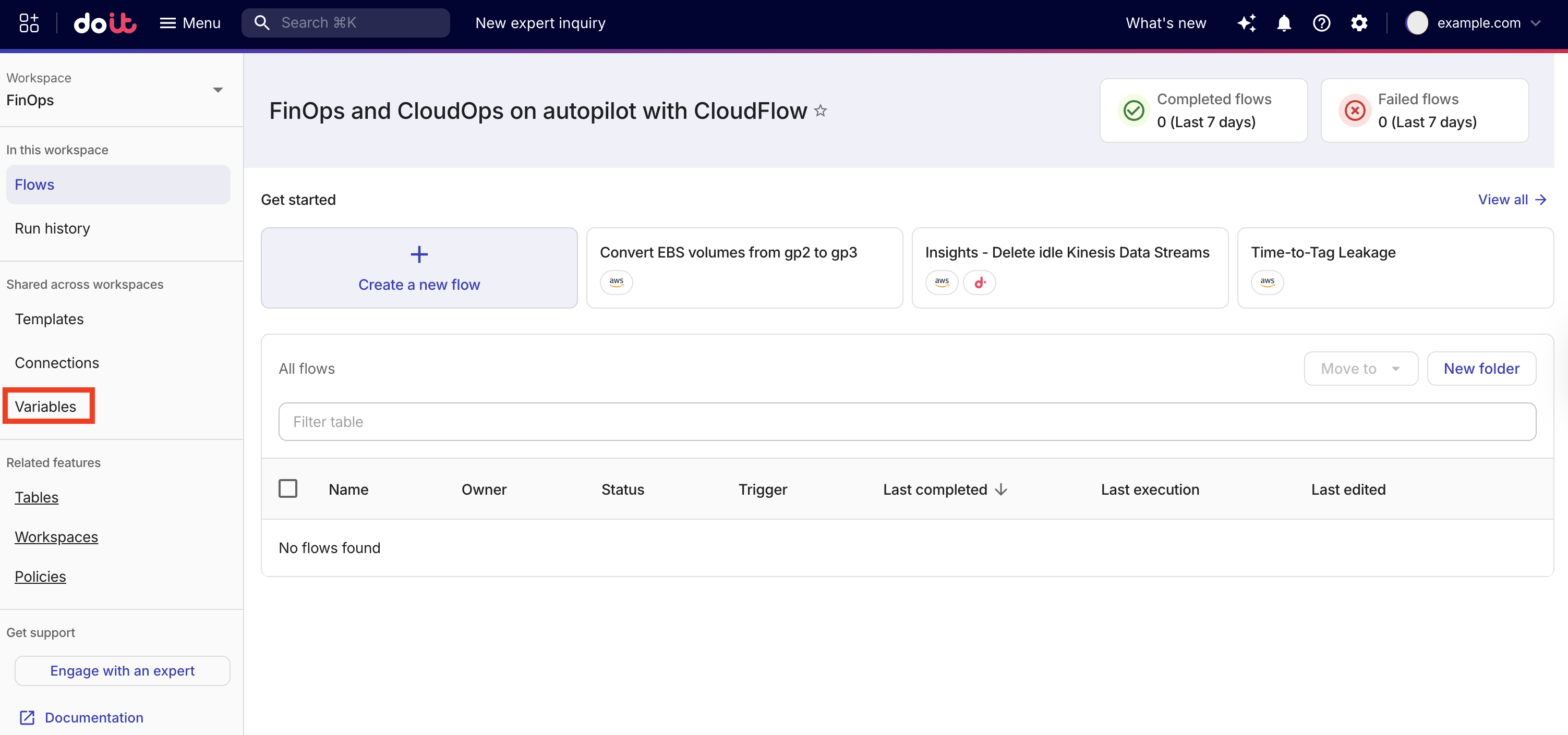Click DoiT icon on Kinesis card
Viewport: 1568px width, 735px height.
click(x=980, y=283)
